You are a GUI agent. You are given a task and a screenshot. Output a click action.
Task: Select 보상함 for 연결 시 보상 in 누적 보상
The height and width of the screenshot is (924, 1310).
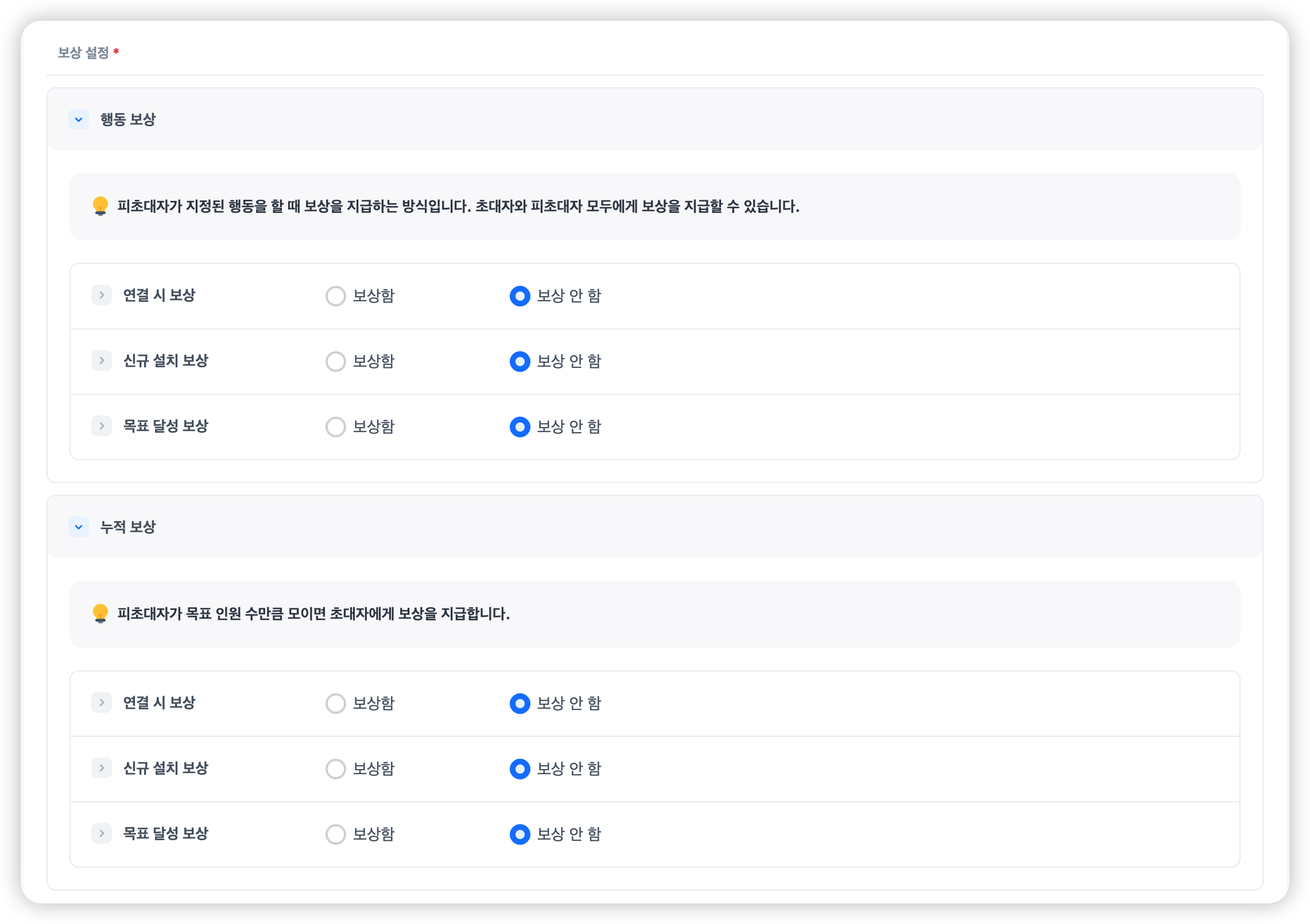[336, 704]
